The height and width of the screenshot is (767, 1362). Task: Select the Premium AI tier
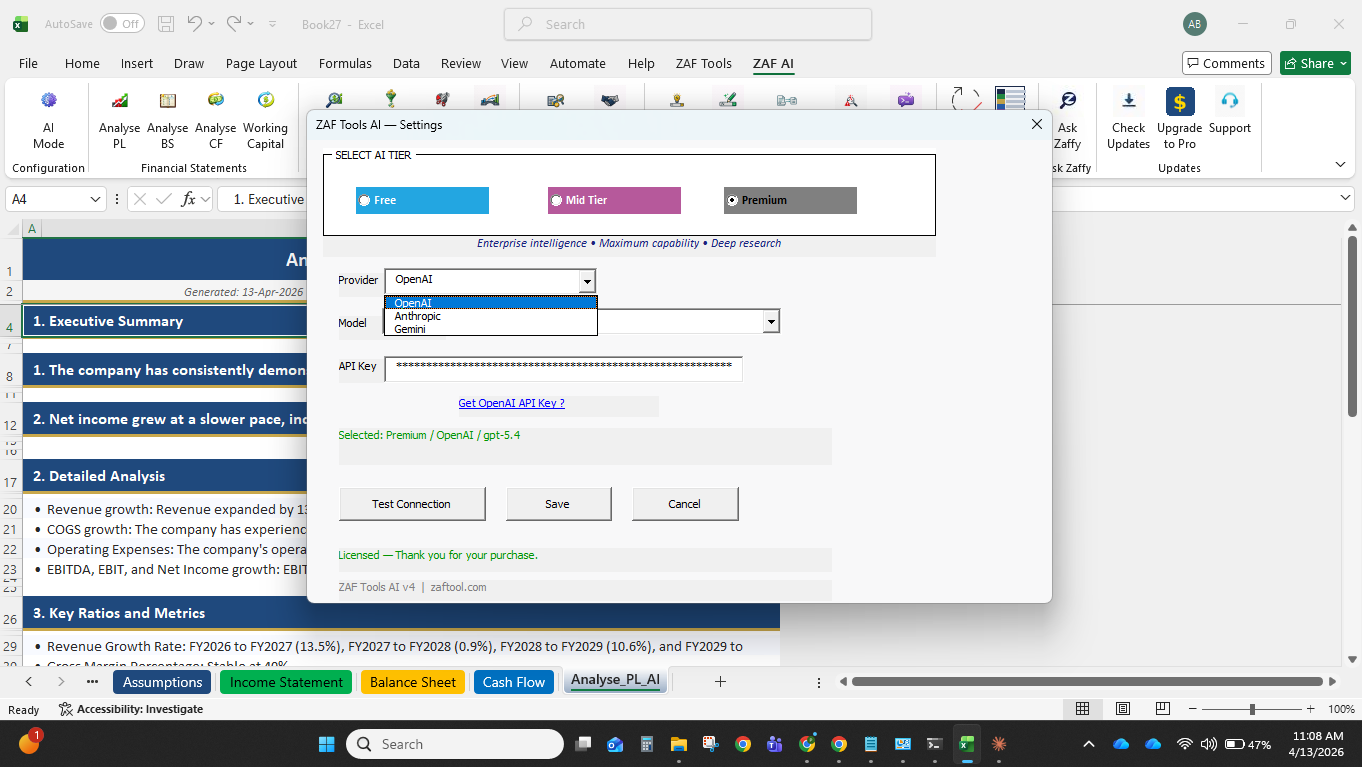(x=790, y=200)
